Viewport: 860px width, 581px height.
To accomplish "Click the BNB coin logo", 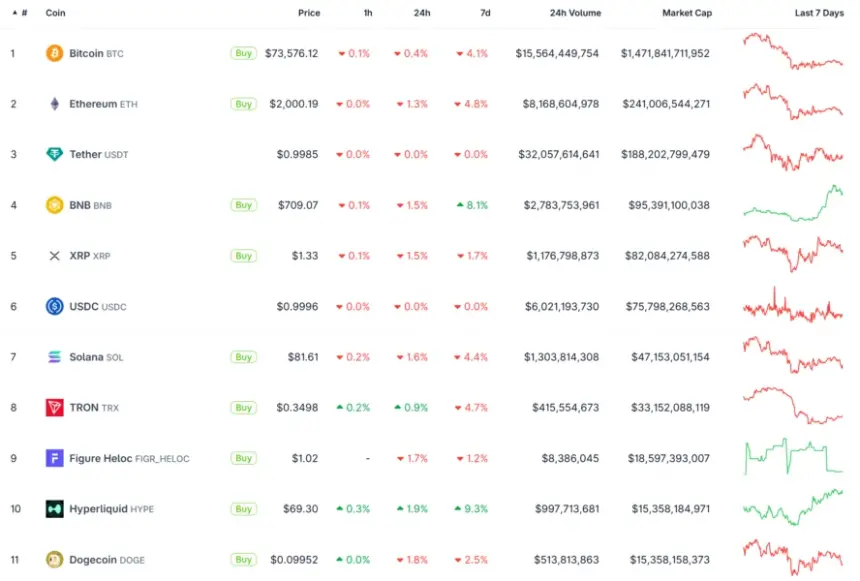I will tap(54, 205).
